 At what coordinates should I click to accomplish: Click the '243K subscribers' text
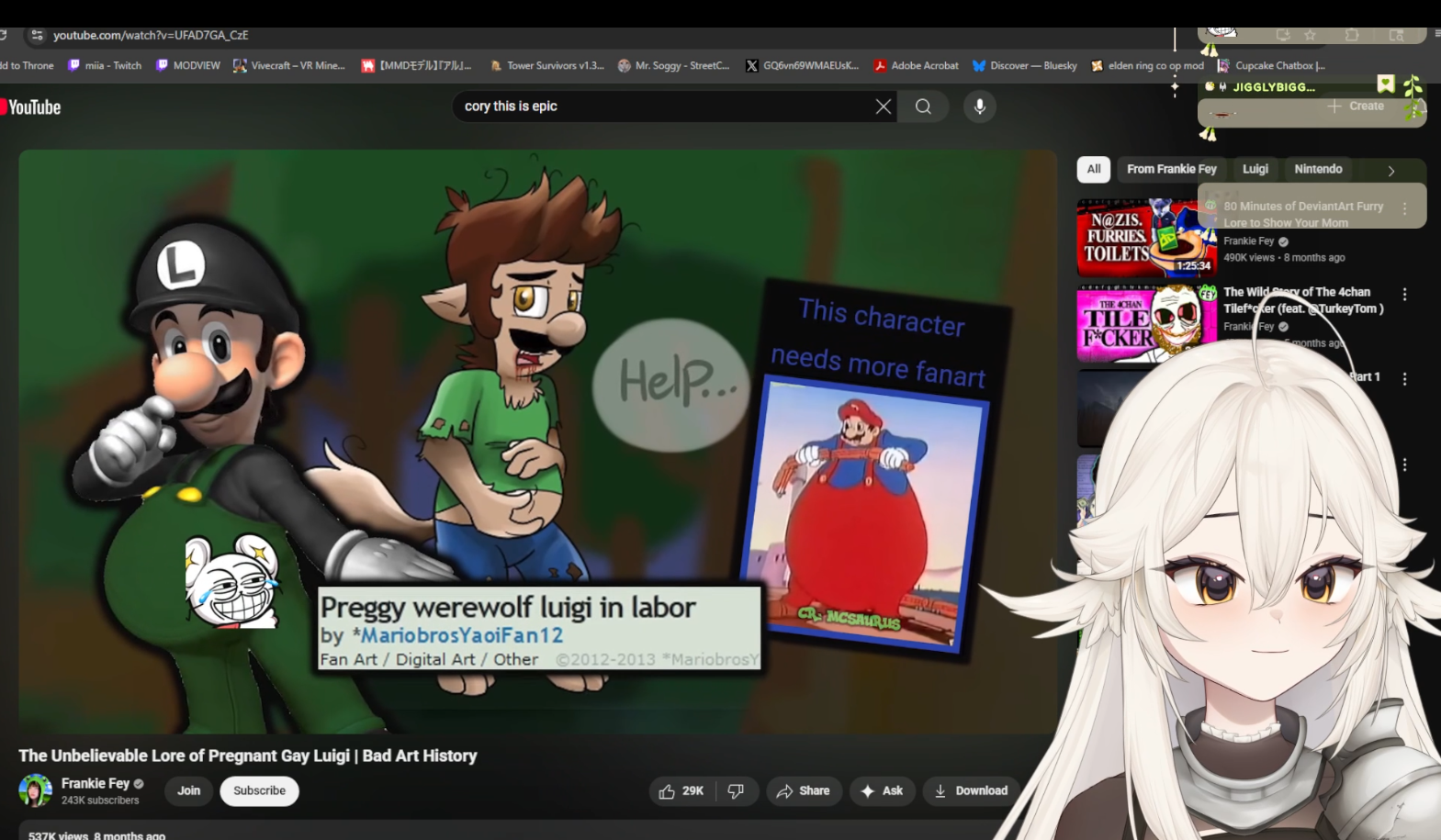pyautogui.click(x=100, y=801)
